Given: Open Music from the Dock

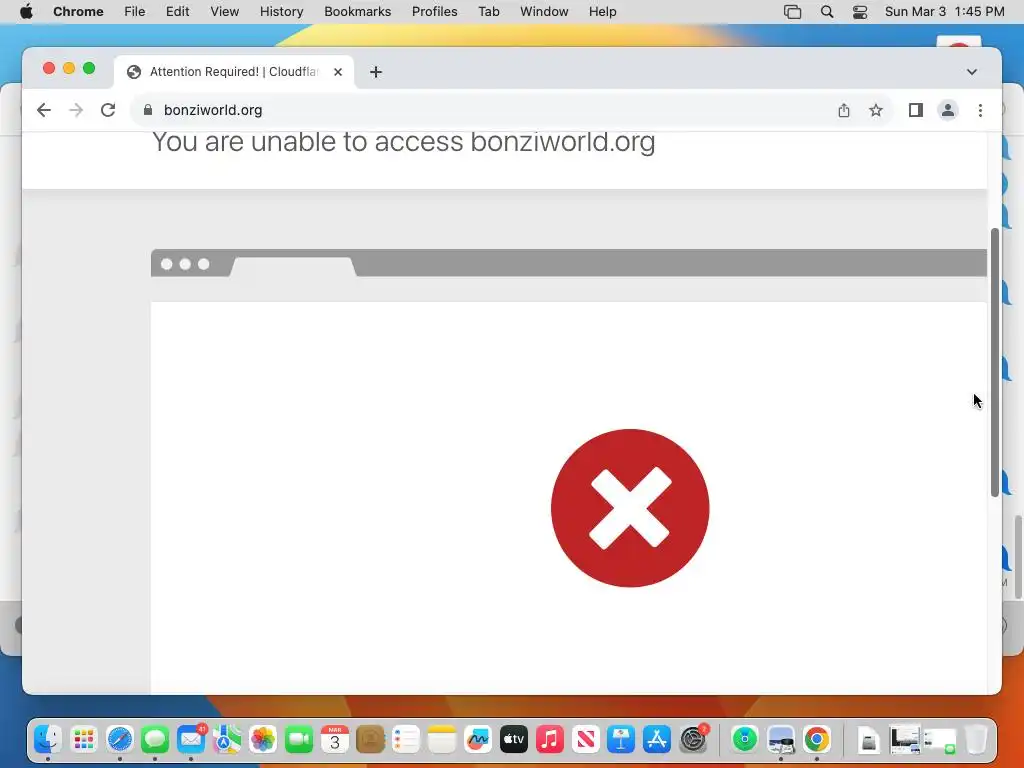Looking at the screenshot, I should coord(549,739).
